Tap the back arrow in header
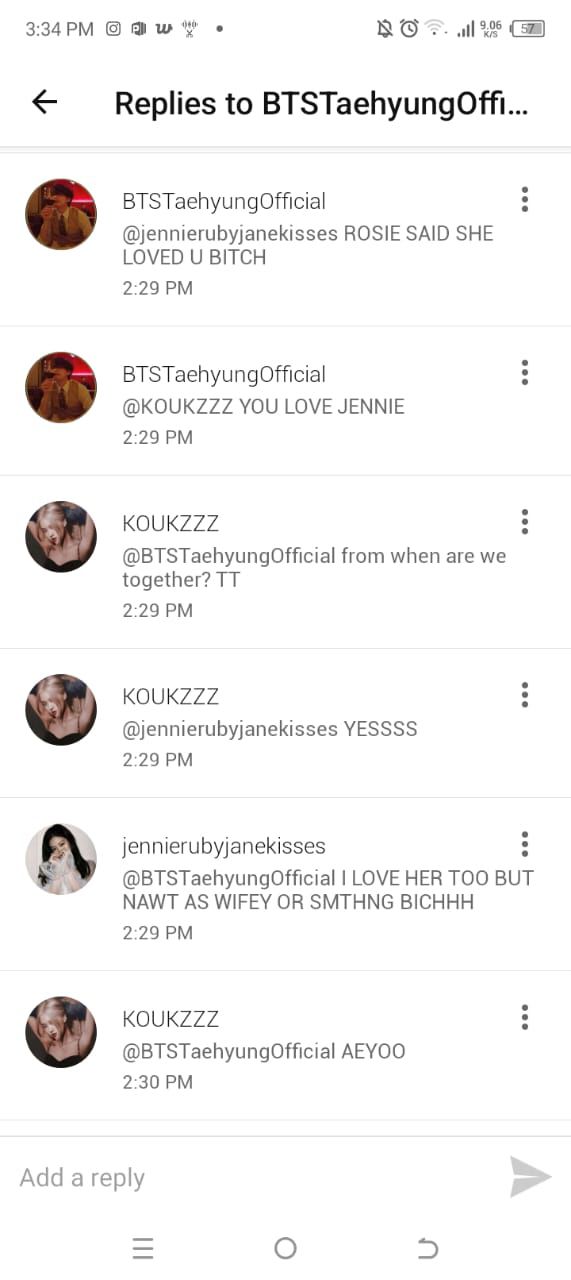 44,102
